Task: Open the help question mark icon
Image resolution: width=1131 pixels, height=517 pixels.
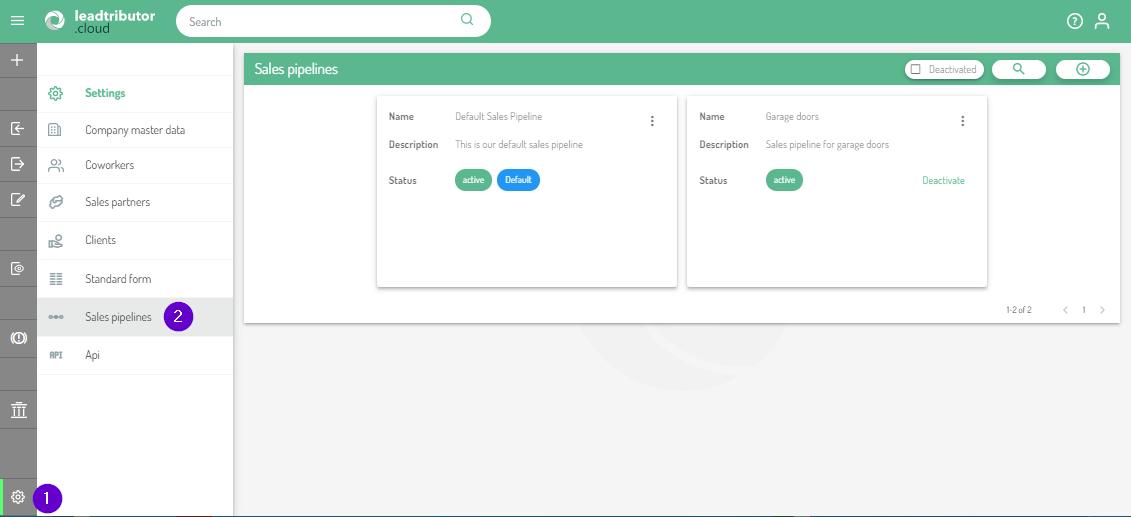Action: tap(1075, 21)
